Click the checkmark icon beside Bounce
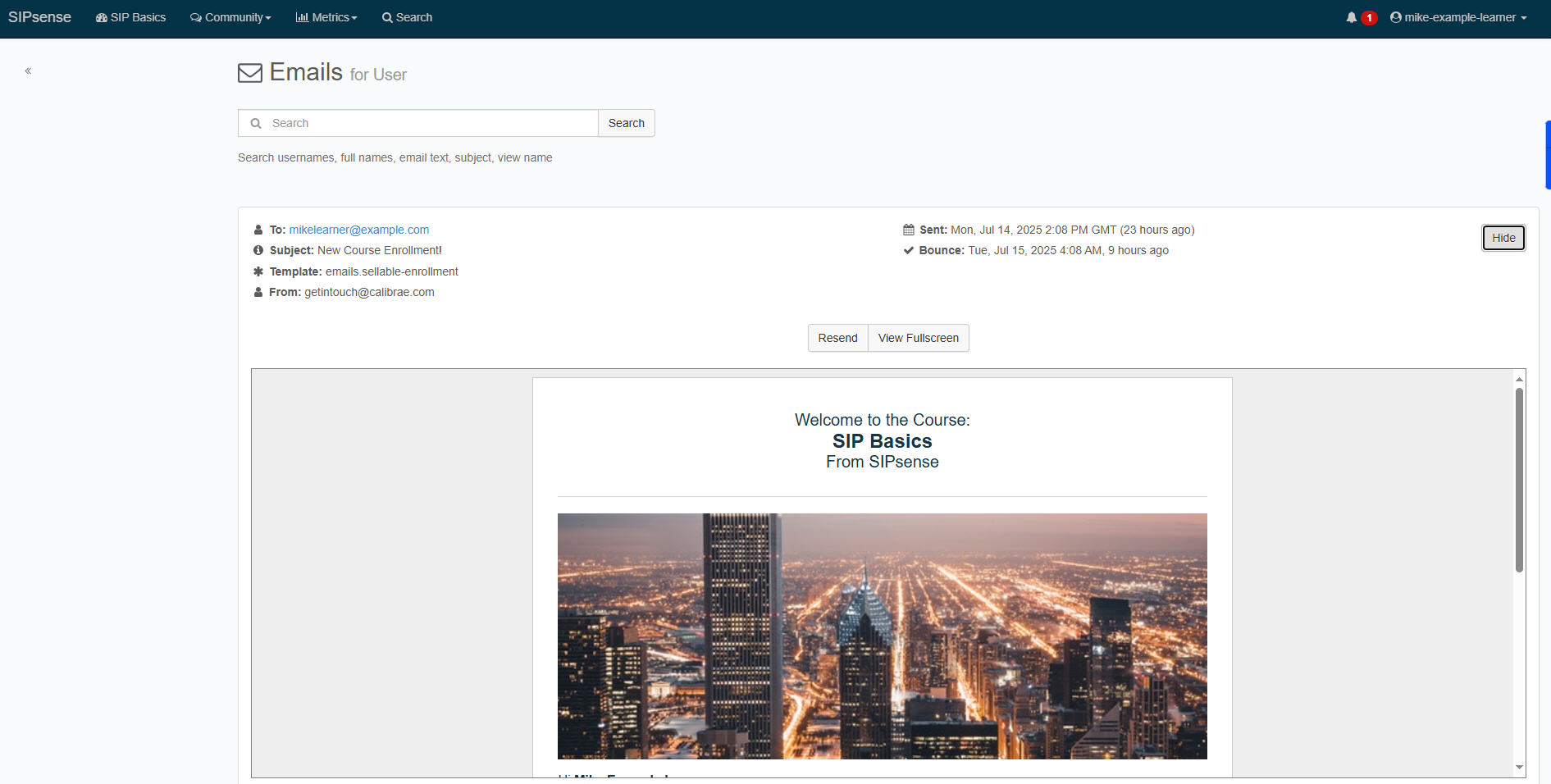This screenshot has height=784, width=1551. [x=909, y=250]
